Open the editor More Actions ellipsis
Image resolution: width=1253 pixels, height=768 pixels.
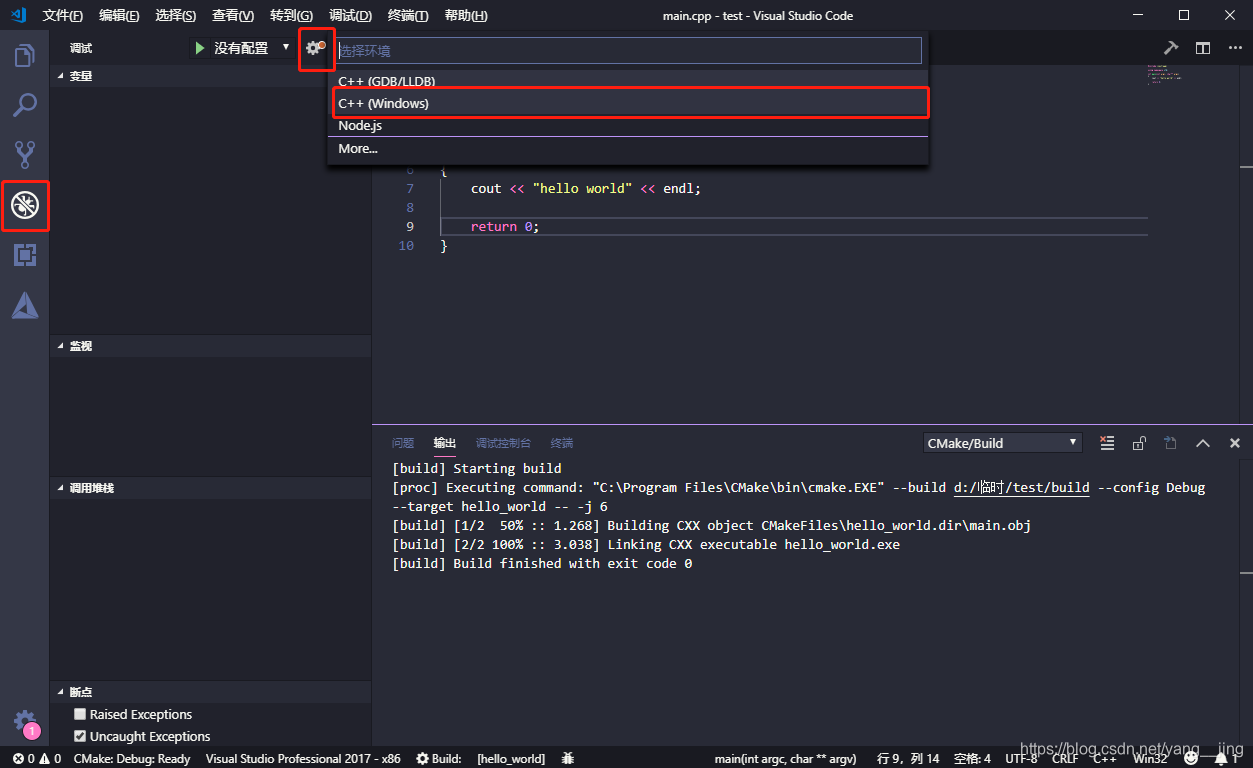tap(1234, 48)
